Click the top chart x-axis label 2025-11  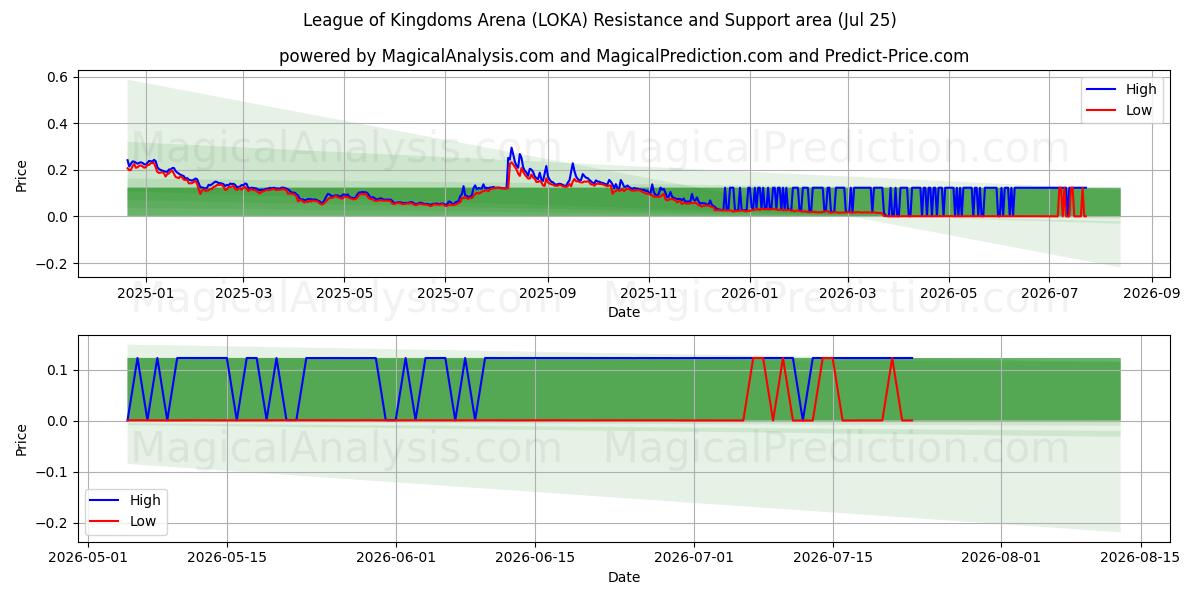[649, 294]
